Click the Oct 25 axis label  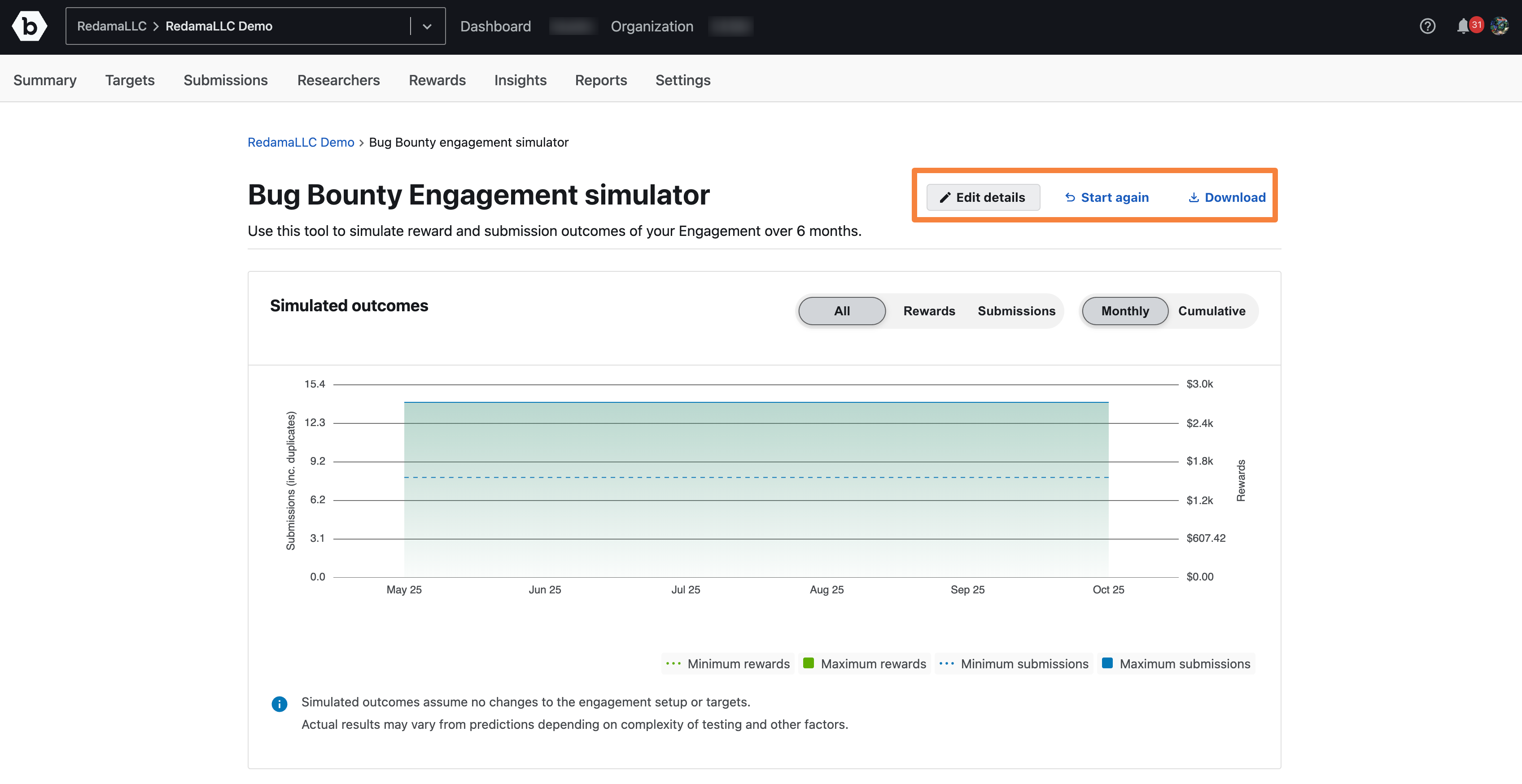(x=1108, y=590)
